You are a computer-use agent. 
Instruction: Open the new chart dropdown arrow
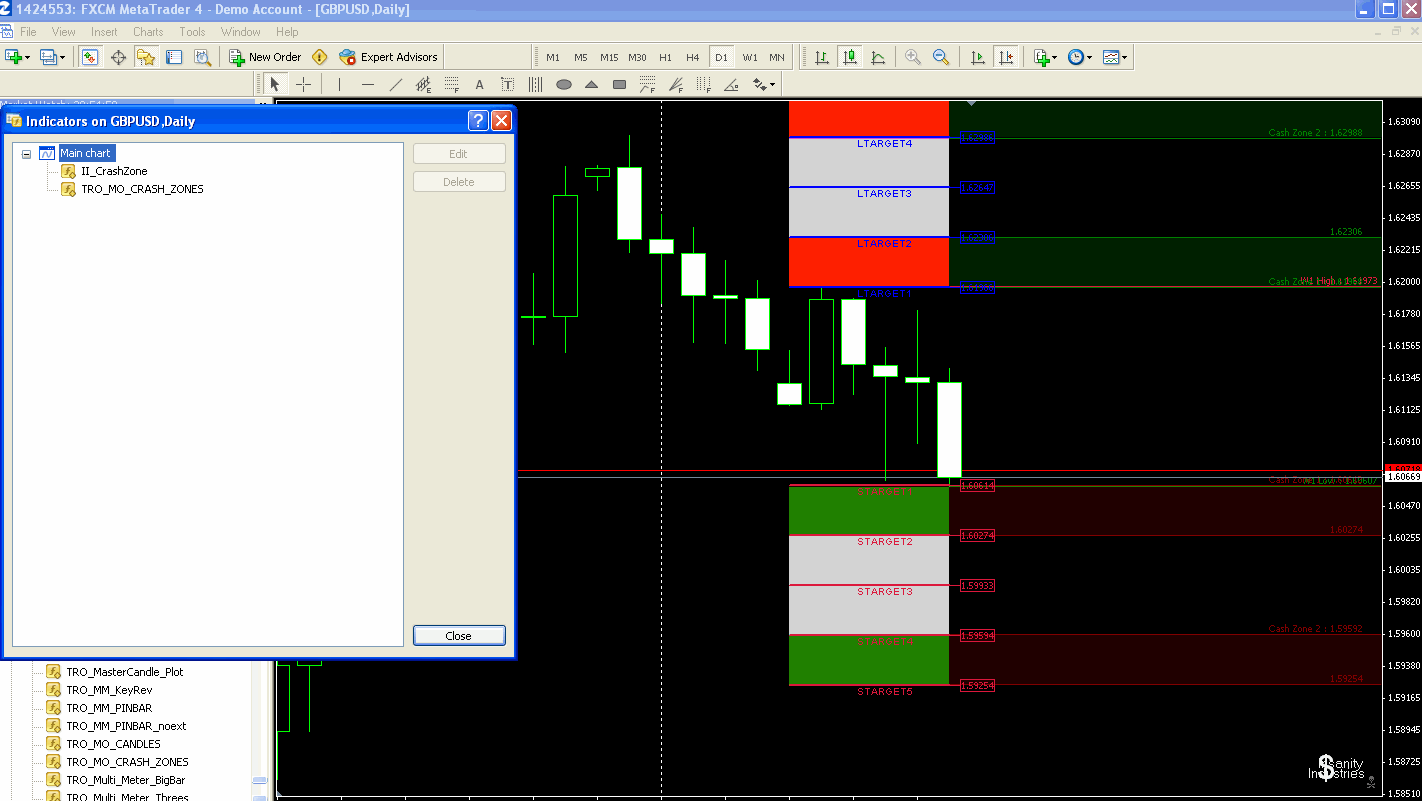point(27,58)
